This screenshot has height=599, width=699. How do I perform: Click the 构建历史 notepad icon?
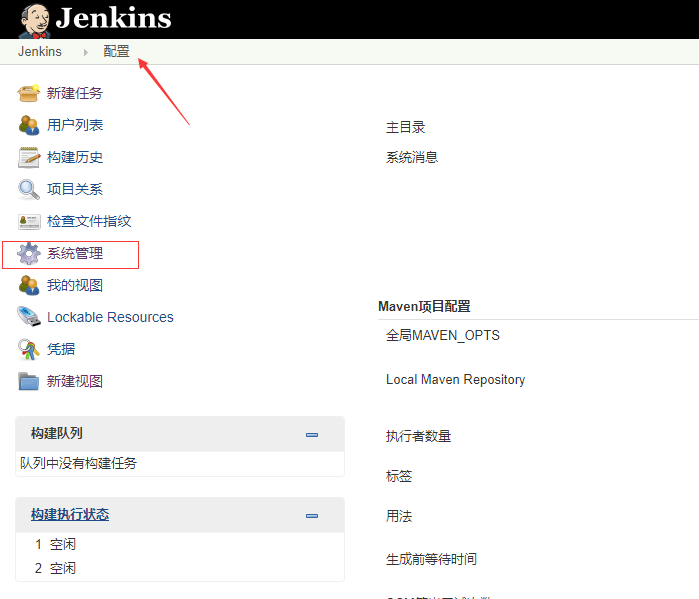coord(29,157)
